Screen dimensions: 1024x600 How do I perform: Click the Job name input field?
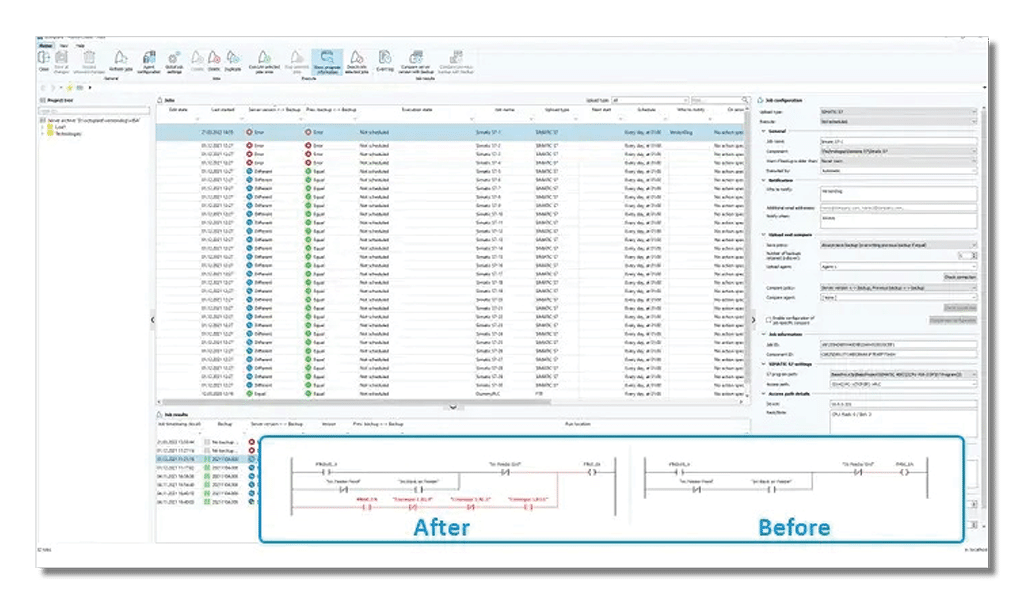(897, 141)
